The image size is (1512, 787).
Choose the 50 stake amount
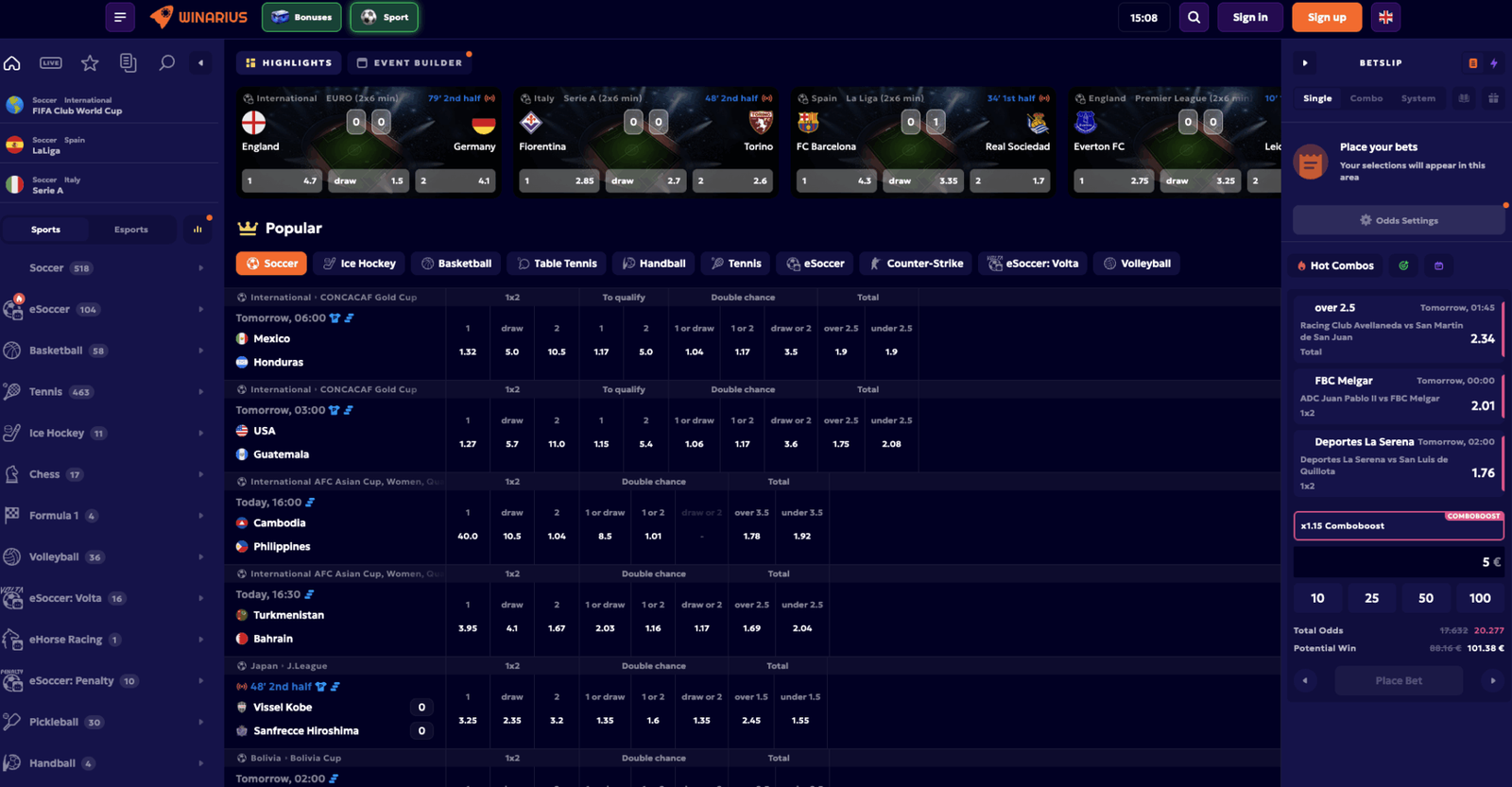pos(1425,598)
